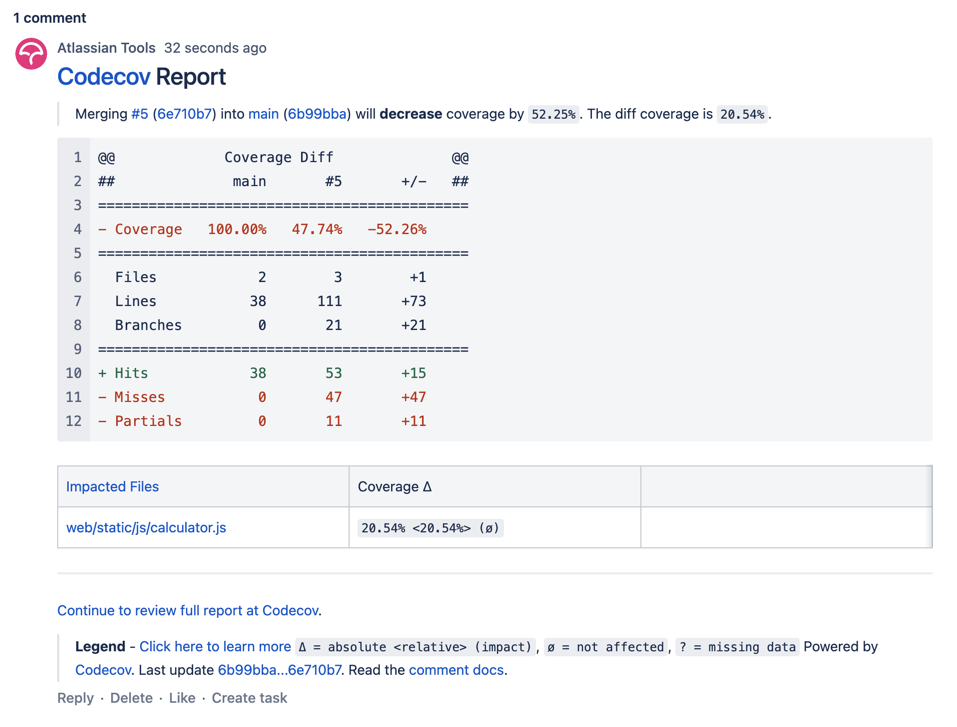Click the '20.54% <20.54%> (ø)' table cell
This screenshot has height=727, width=957.
pos(430,528)
